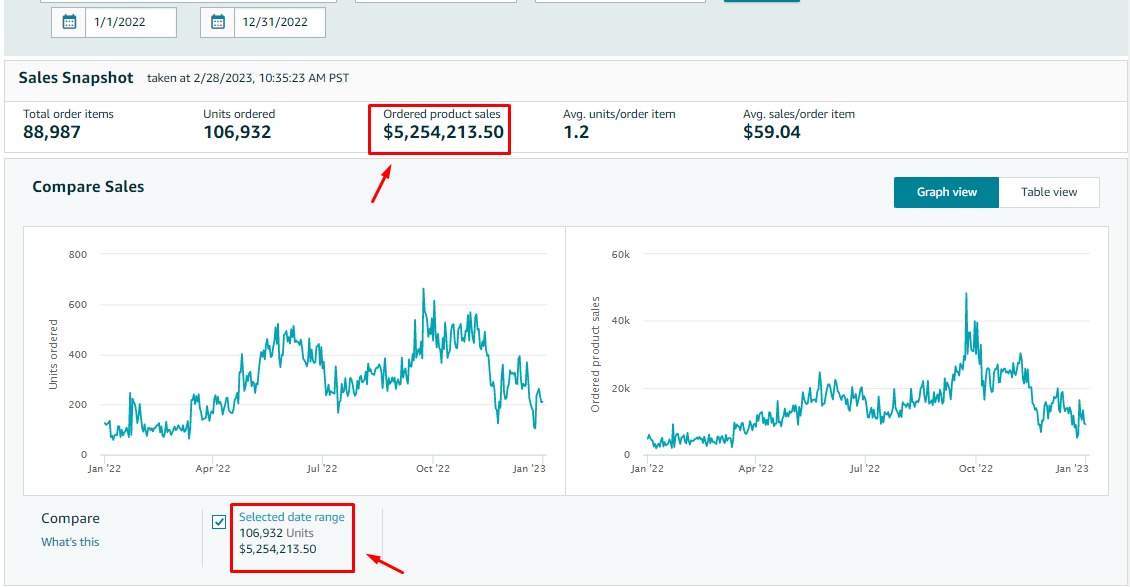Screen dimensions: 1130x587
Task: Click the Oct '22 label on Units ordered chart
Action: coord(431,468)
